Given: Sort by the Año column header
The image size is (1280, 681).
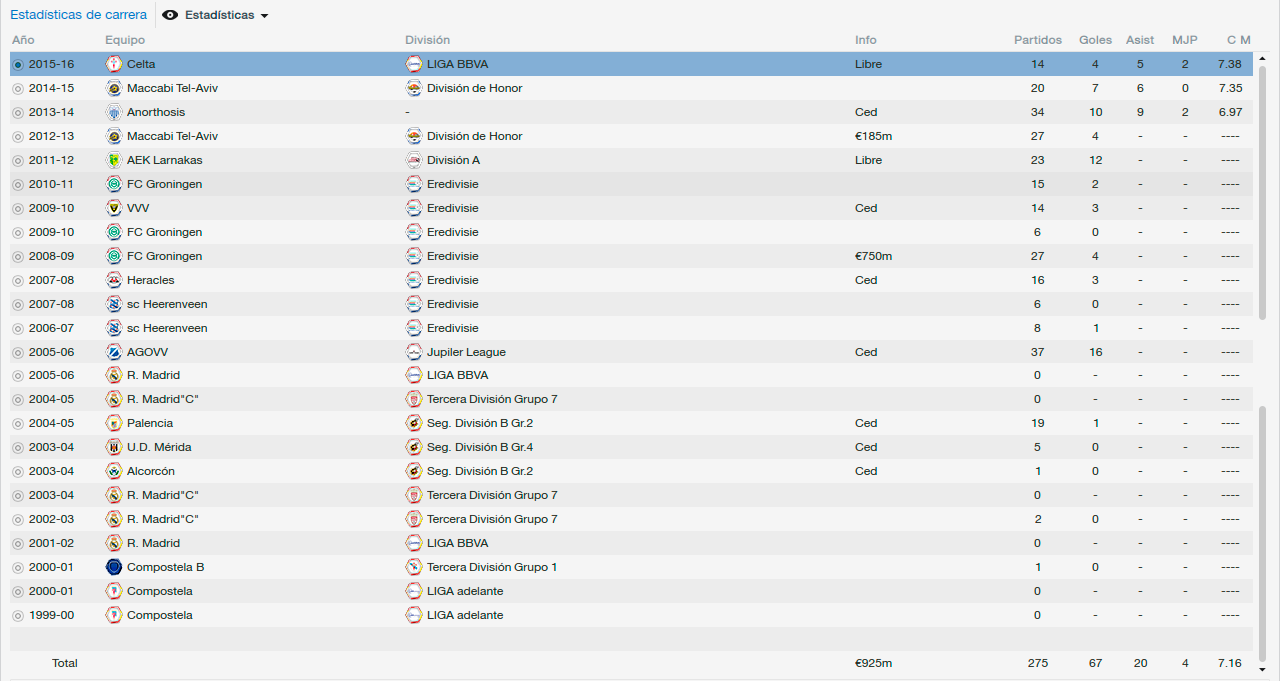Looking at the screenshot, I should [x=23, y=40].
